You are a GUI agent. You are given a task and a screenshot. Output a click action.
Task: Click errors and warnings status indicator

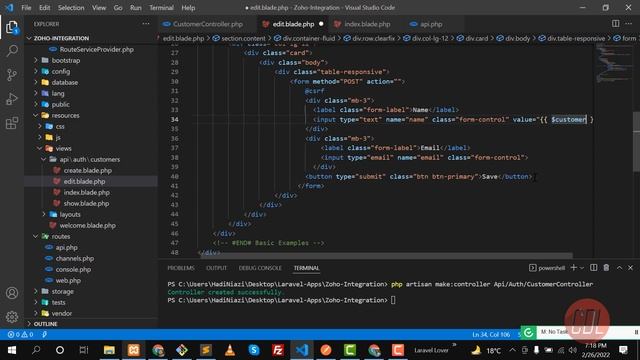[20, 334]
